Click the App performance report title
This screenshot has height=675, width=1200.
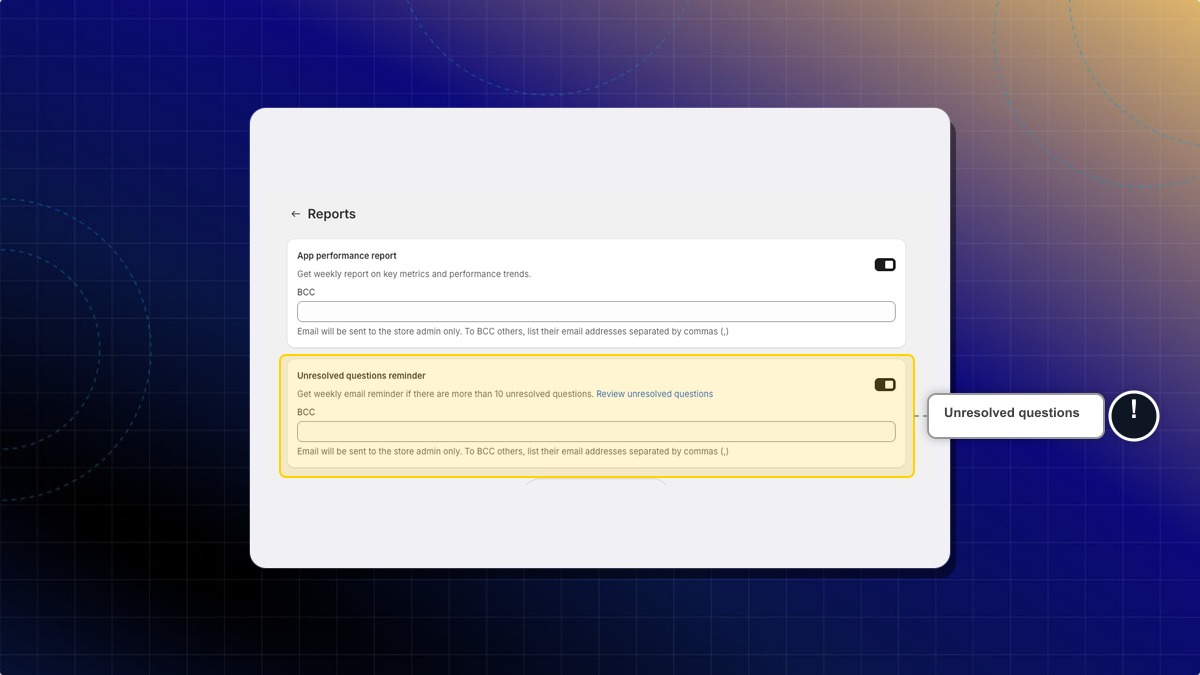coord(347,256)
